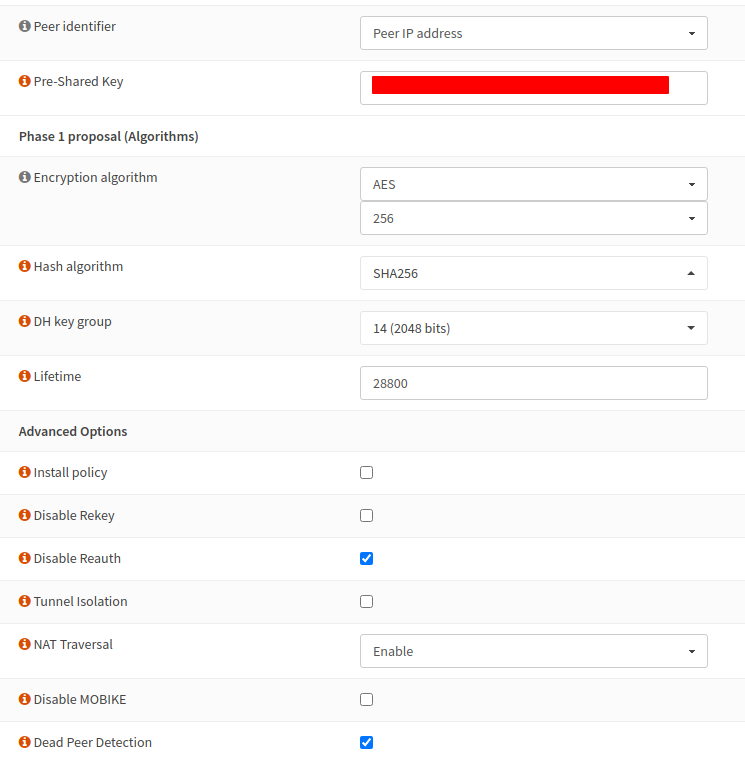Open the SHA256 hash algorithm dropdown
Image resolution: width=745 pixels, height=769 pixels.
coord(534,273)
